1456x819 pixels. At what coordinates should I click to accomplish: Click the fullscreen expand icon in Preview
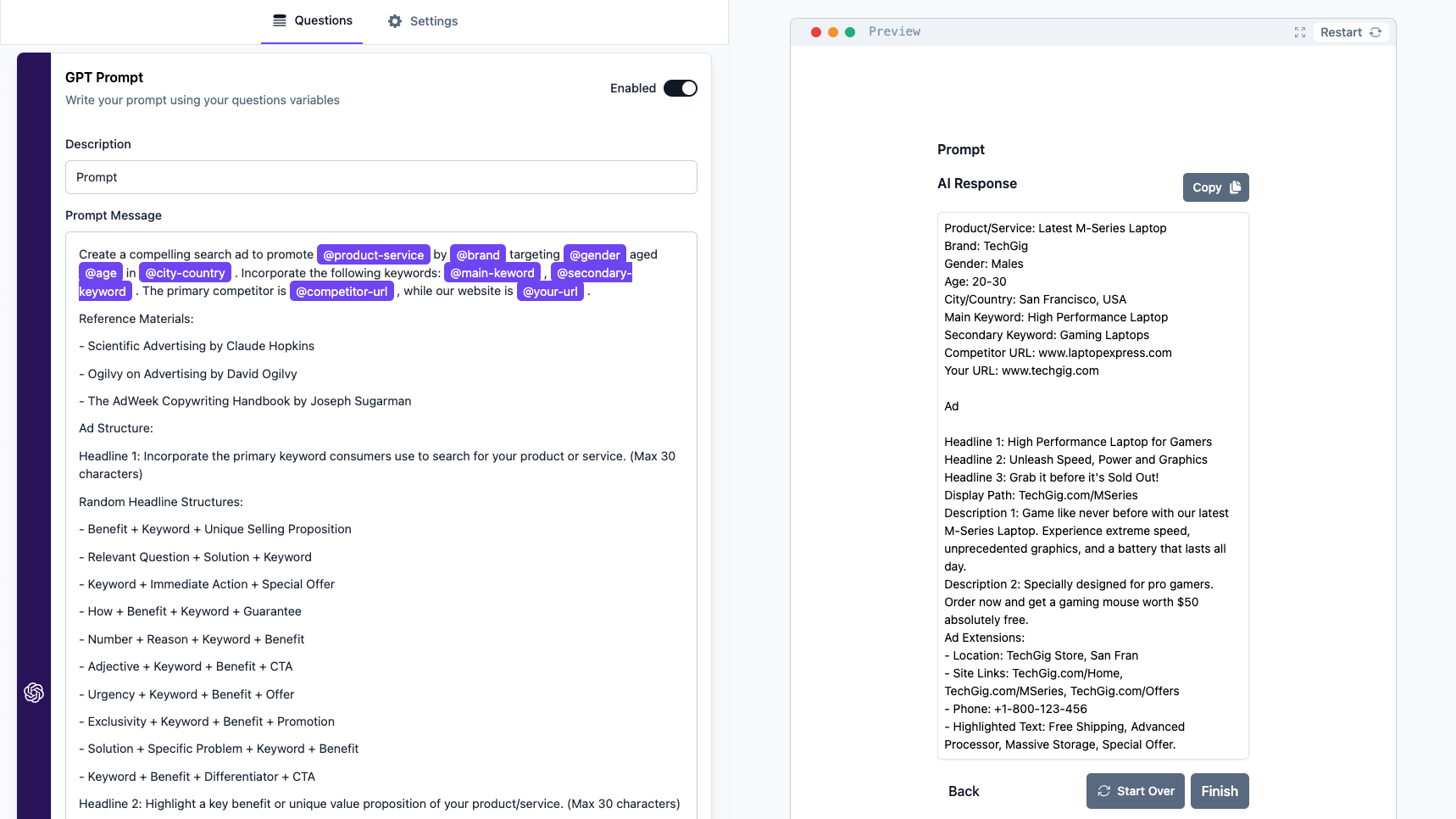point(1300,32)
